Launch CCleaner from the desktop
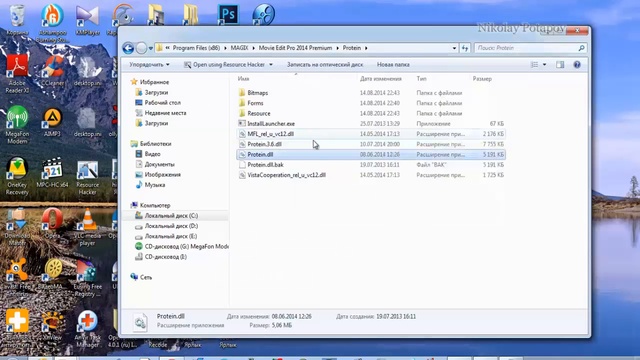 coord(53,70)
